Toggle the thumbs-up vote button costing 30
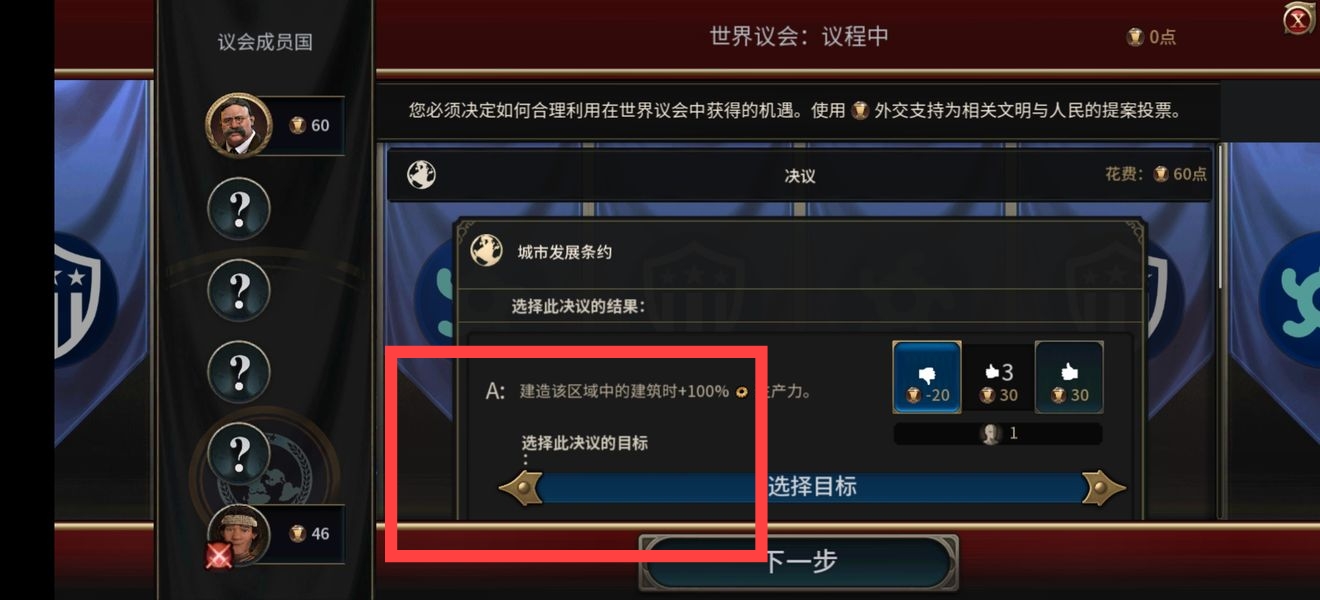The width and height of the screenshot is (1320, 600). pos(1069,377)
